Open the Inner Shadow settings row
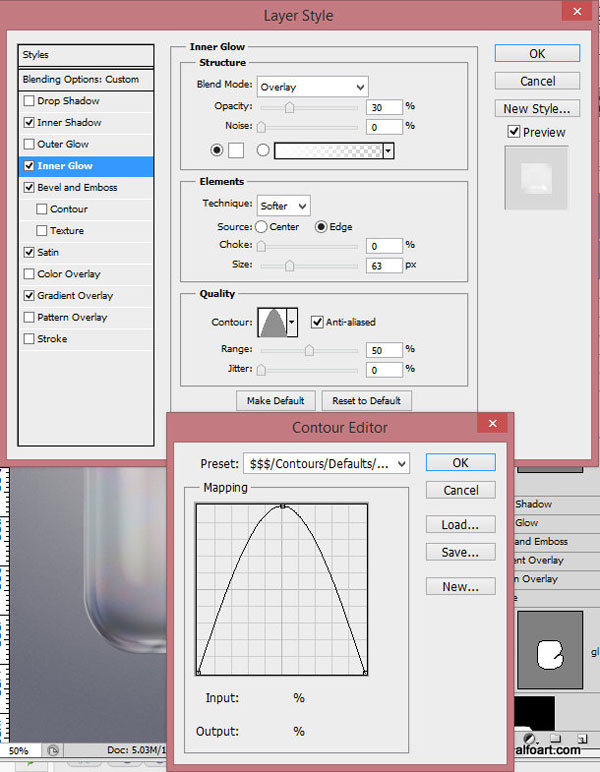Image resolution: width=600 pixels, height=772 pixels. [86, 123]
